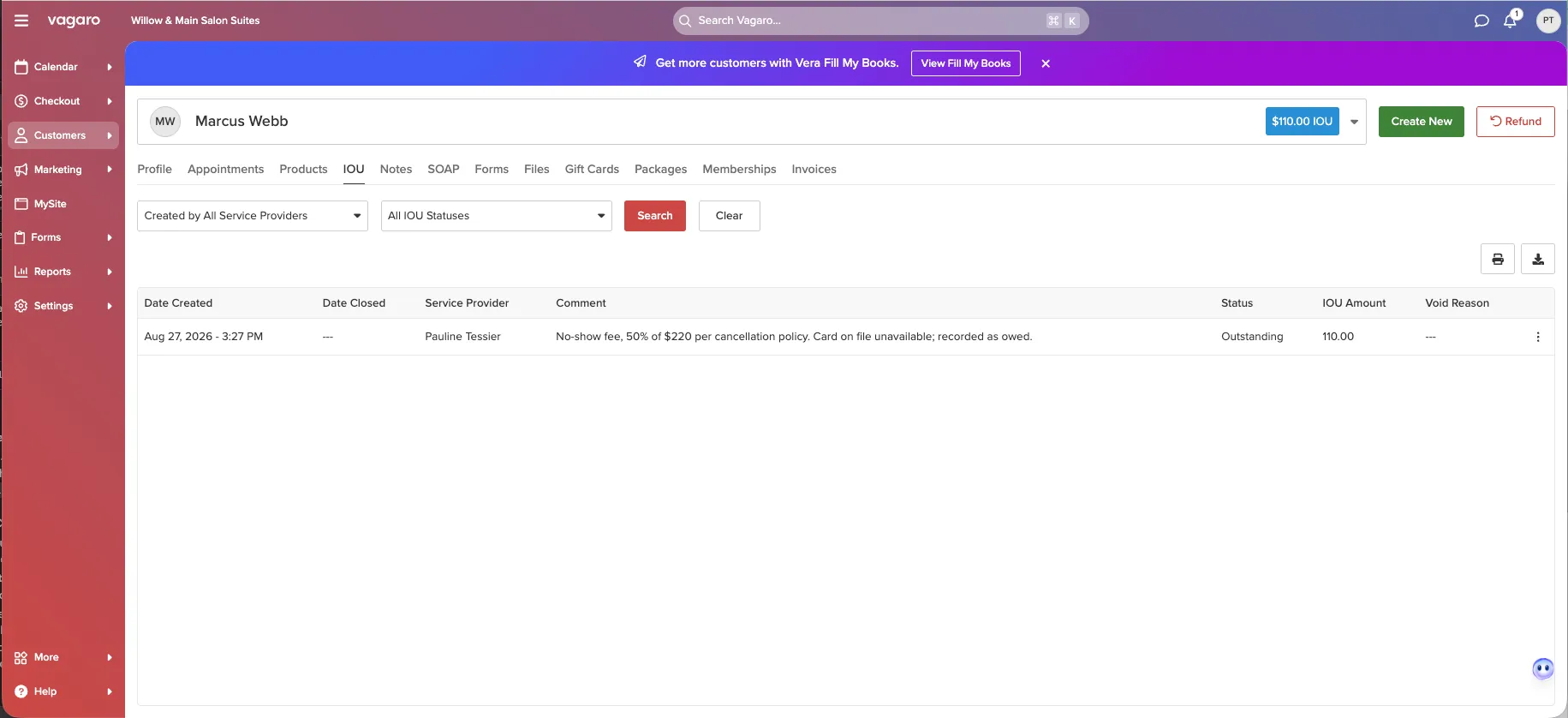This screenshot has width=1568, height=718.
Task: Click the Help question icon
Action: point(21,691)
